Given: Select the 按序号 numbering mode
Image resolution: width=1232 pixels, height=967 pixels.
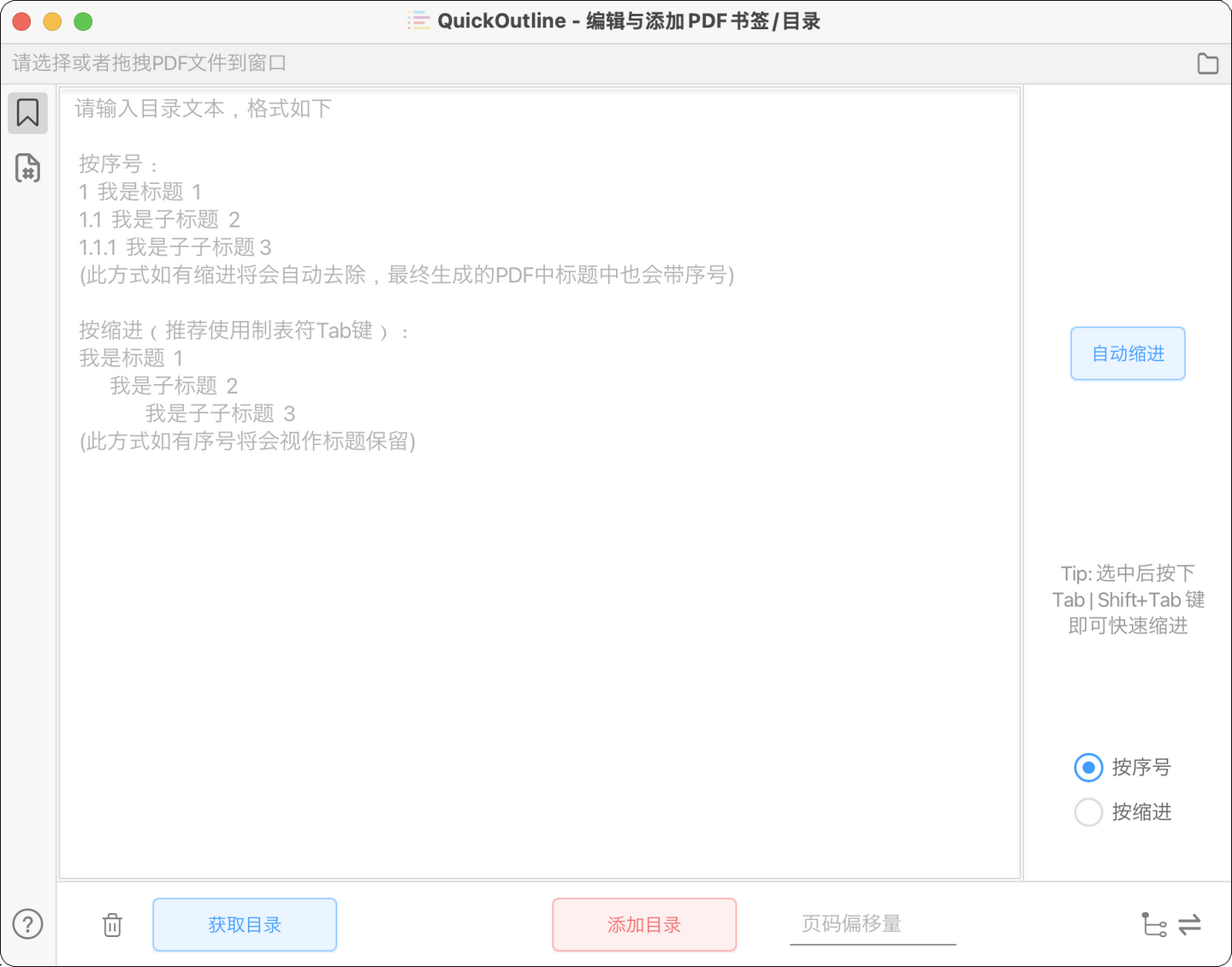Looking at the screenshot, I should coord(1087,768).
